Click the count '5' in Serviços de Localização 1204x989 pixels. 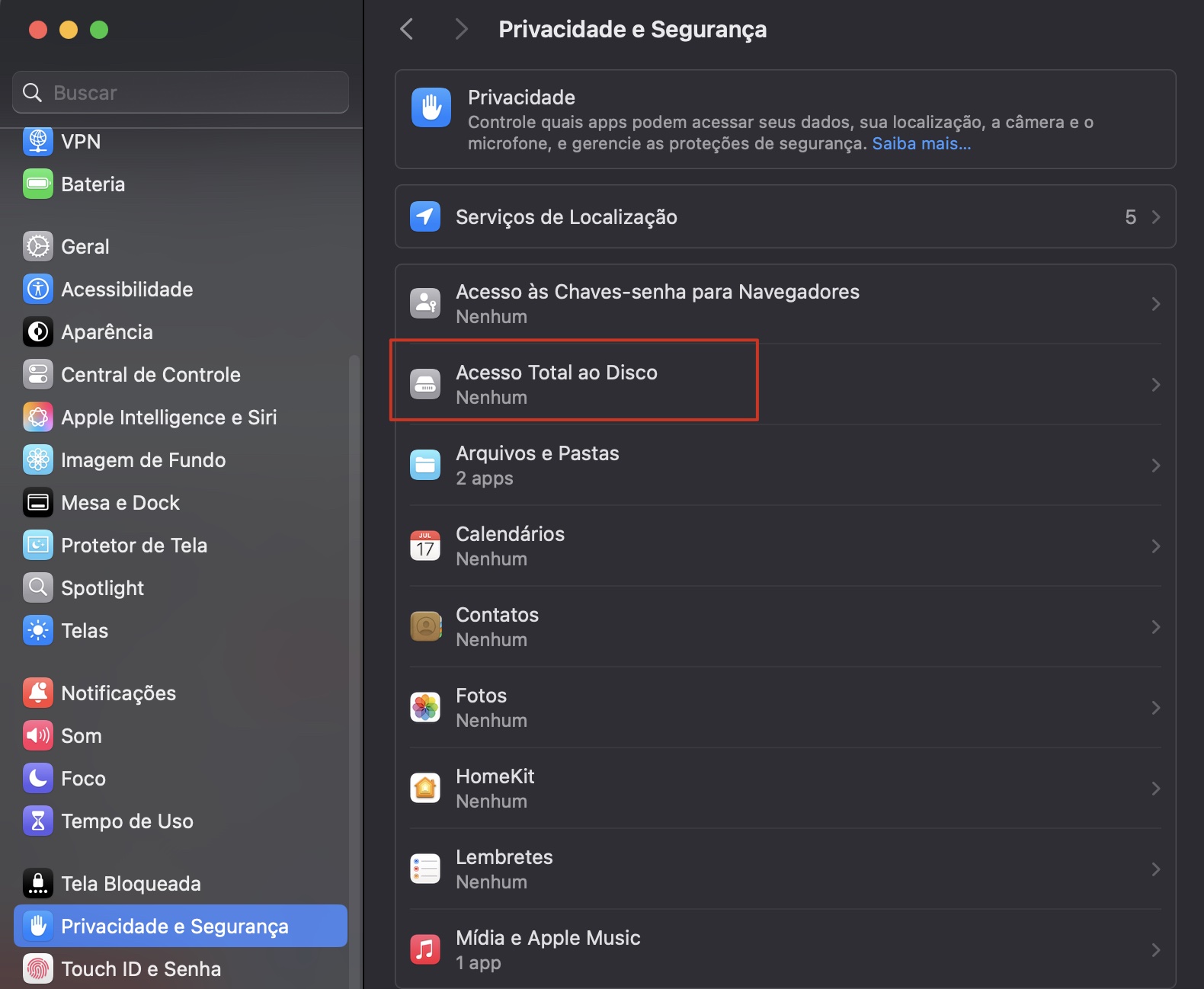point(1131,217)
